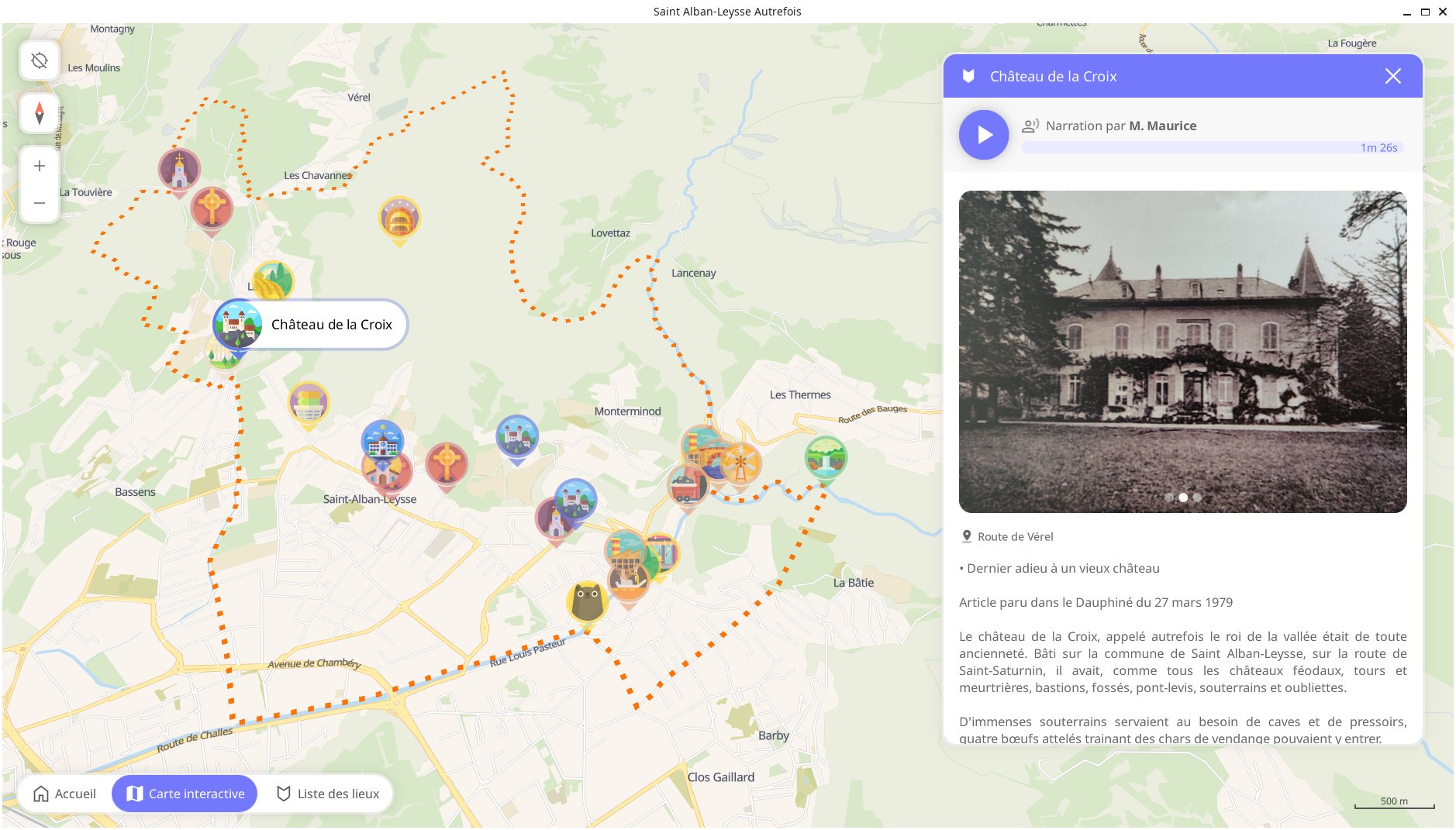Viewport: 1456px width, 830px height.
Task: Click the owl marker on the map
Action: coord(587,601)
